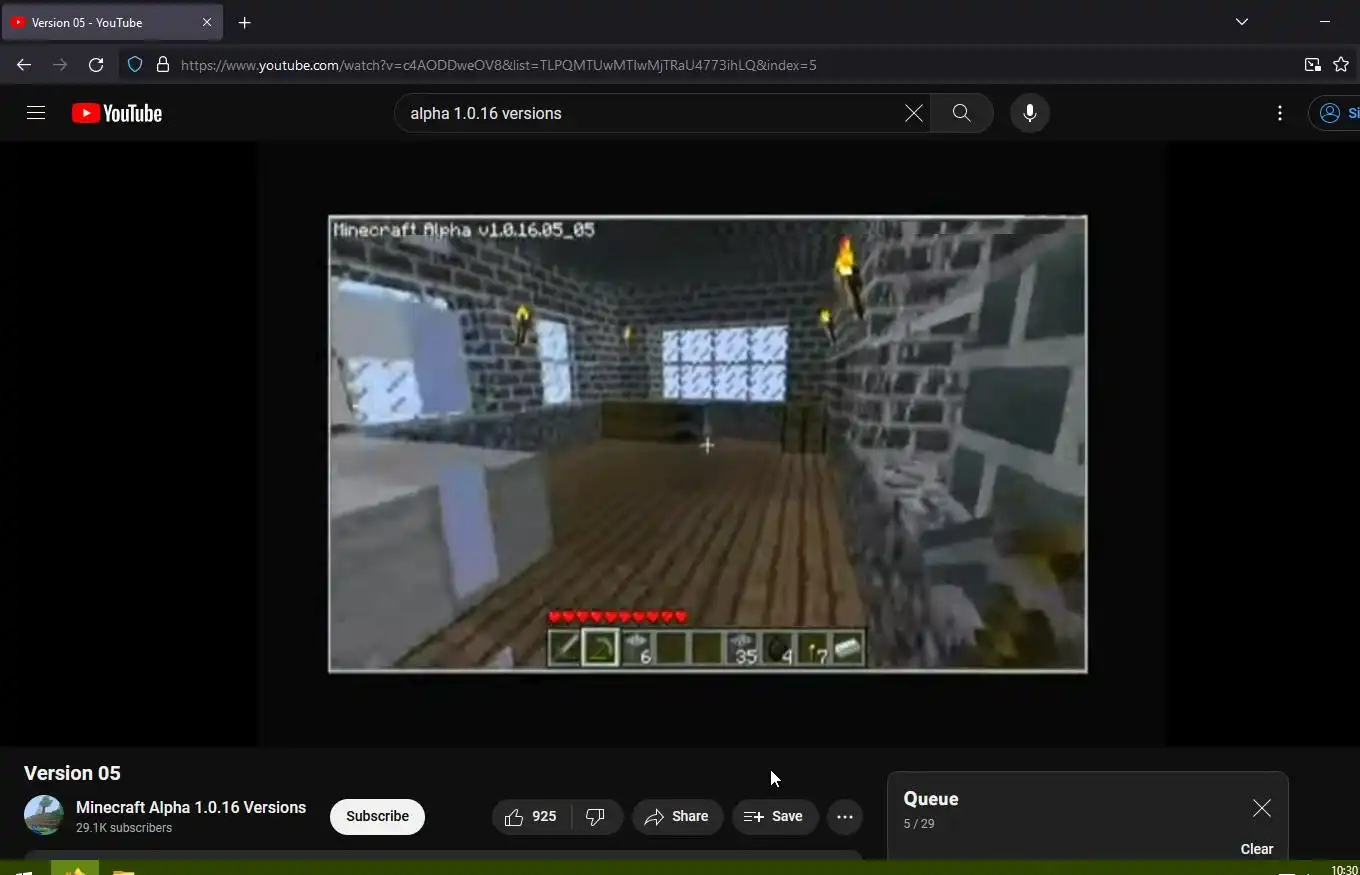Click the Sign in button

1335,113
